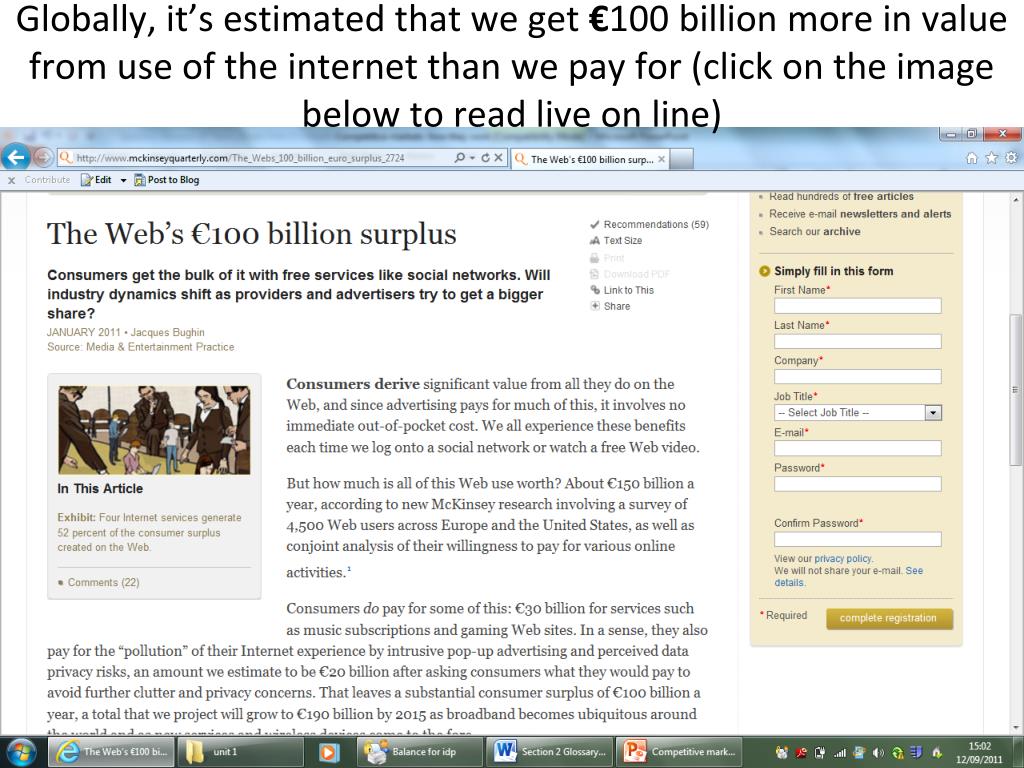Screen dimensions: 1024x768
Task: Click the speaker volume tray icon
Action: (x=878, y=752)
